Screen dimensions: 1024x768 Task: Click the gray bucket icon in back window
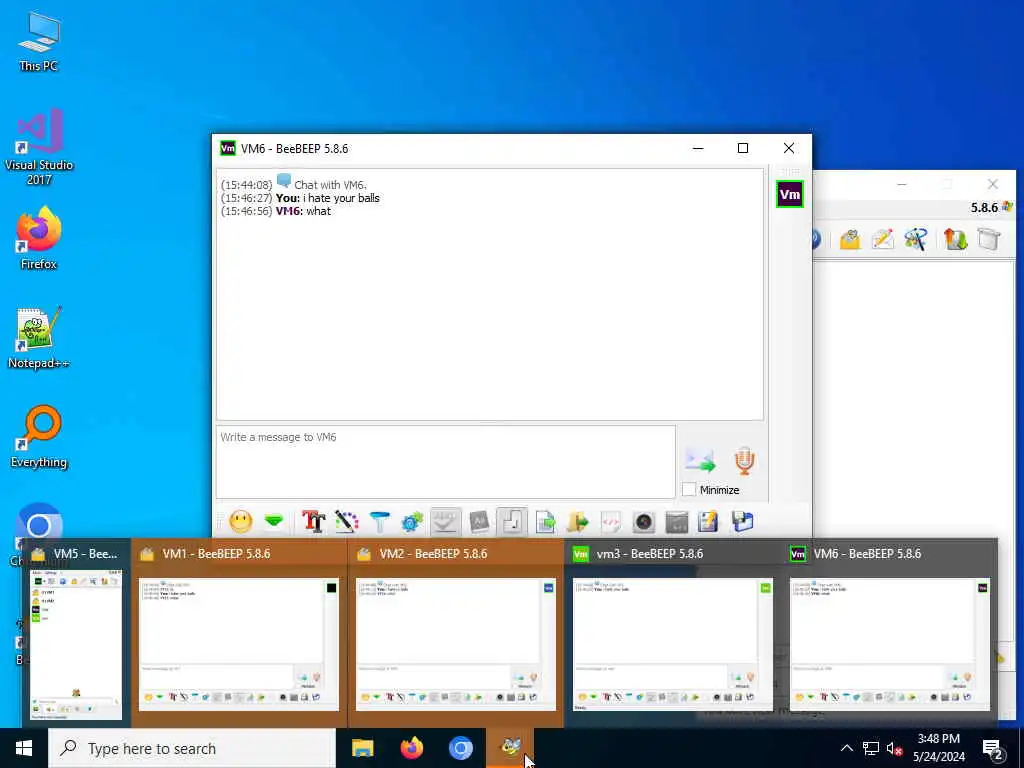(989, 240)
